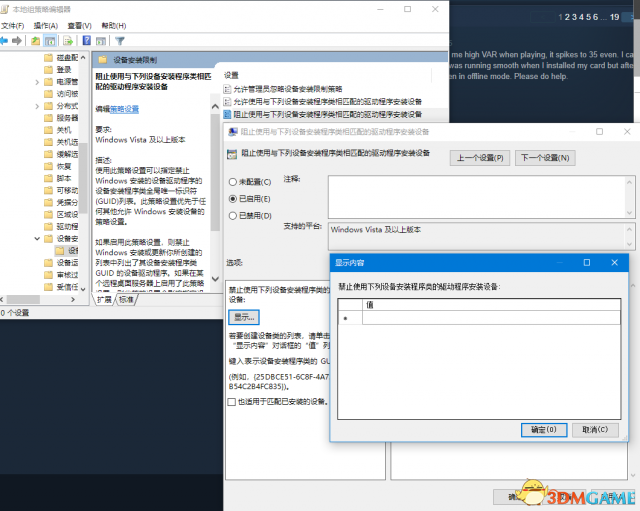Click tree horizontal scrollbar right arrow
640x511 pixels.
(73, 299)
